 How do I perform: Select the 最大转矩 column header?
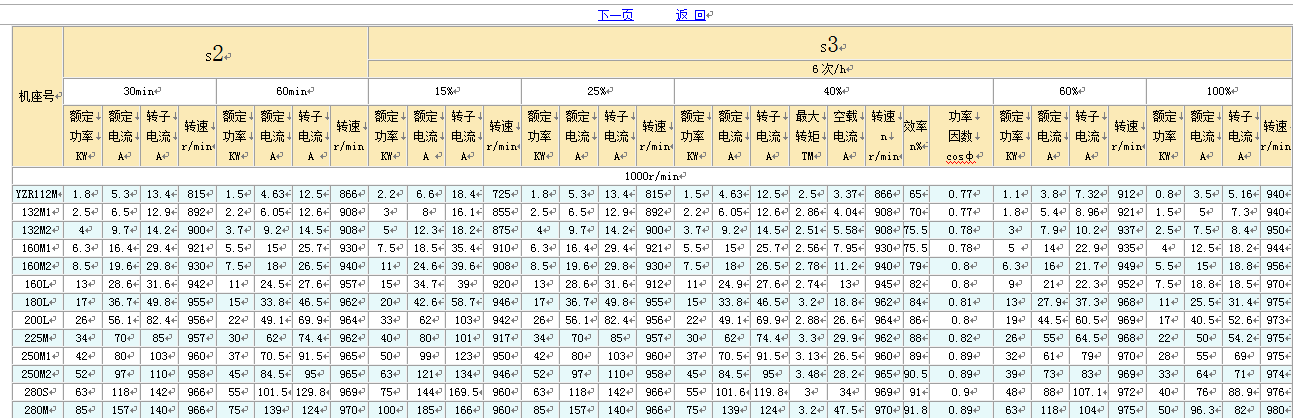point(808,135)
